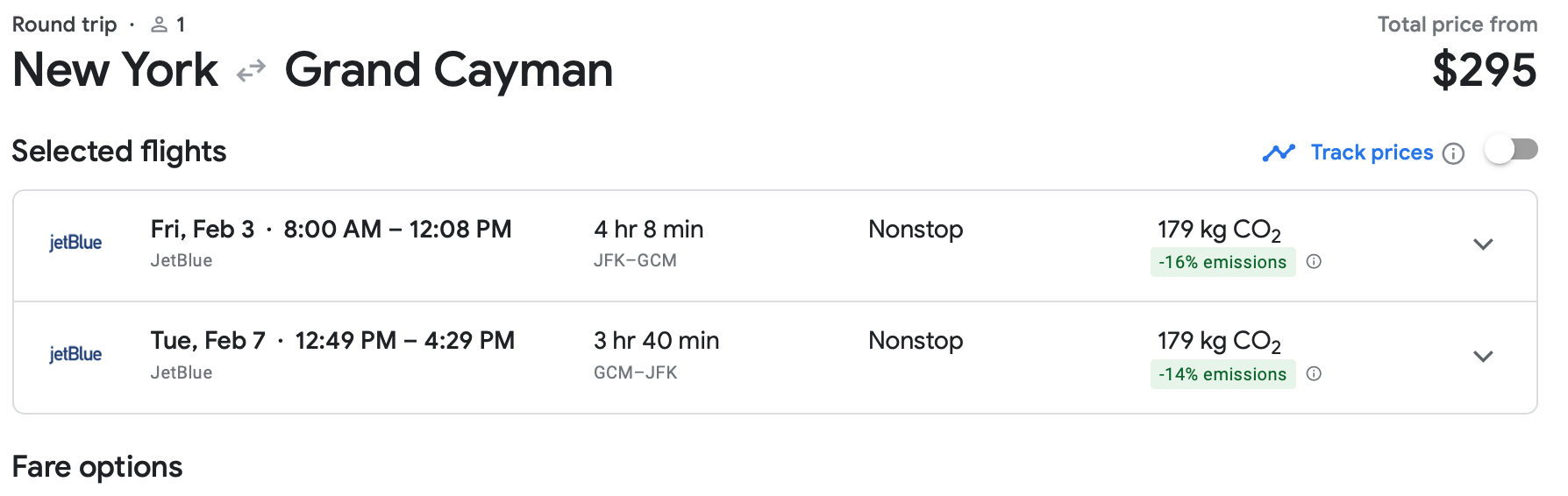Click the Track prices link text
1568x496 pixels.
pyautogui.click(x=1372, y=152)
